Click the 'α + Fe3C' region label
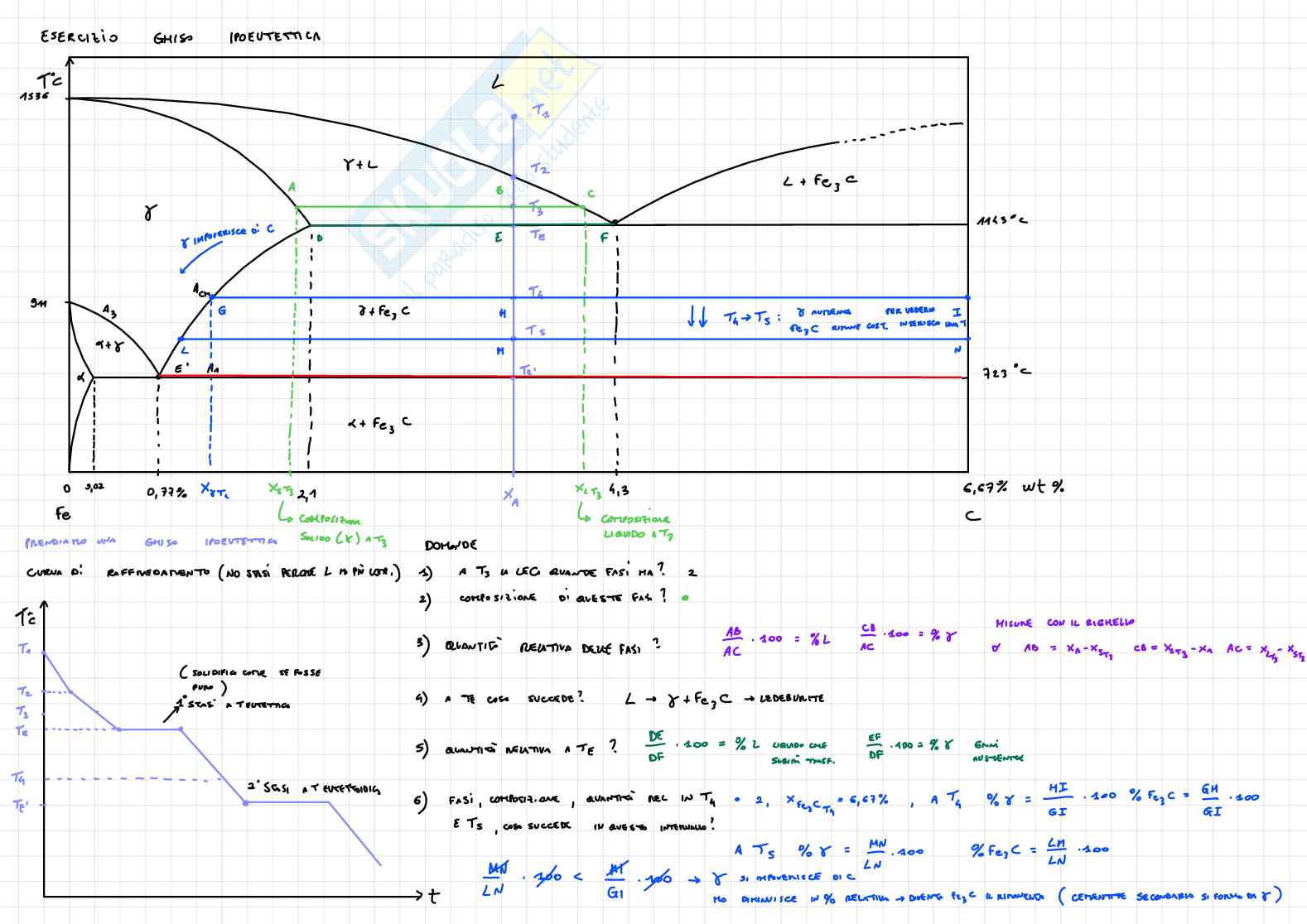Screen dimensions: 1307x924 pyautogui.click(x=379, y=424)
